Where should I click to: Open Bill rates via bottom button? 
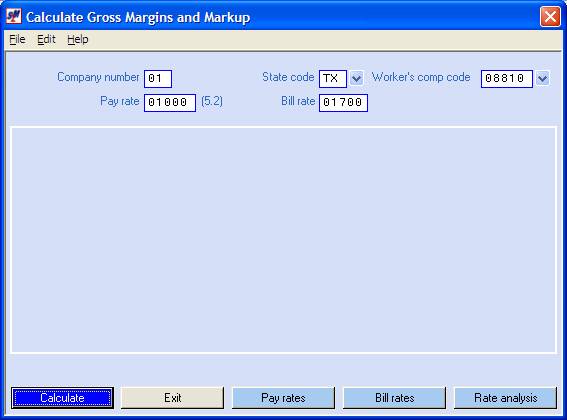pos(394,398)
